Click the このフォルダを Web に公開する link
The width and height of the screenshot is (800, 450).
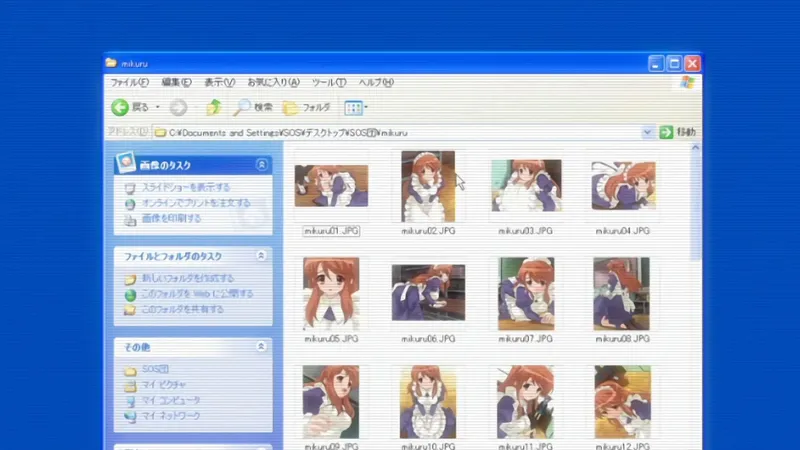[197, 293]
